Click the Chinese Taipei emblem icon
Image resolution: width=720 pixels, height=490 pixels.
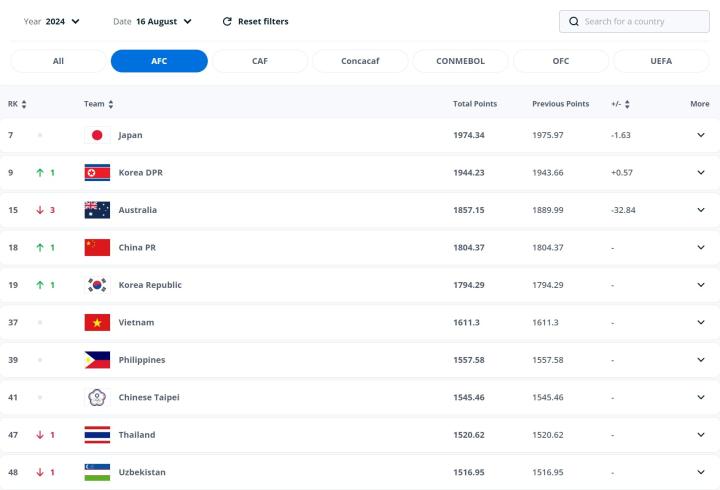click(x=97, y=397)
